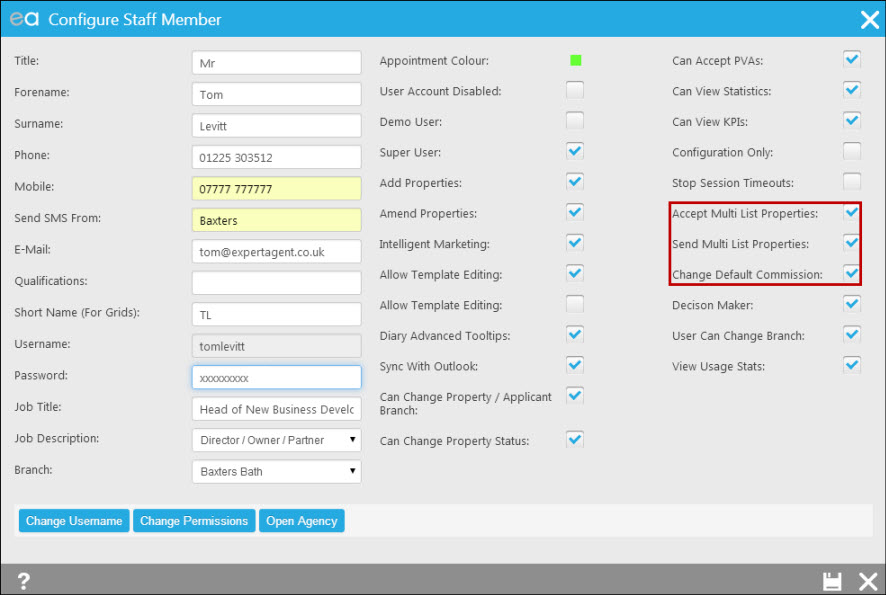
Task: Click the Open Agency button
Action: click(302, 521)
